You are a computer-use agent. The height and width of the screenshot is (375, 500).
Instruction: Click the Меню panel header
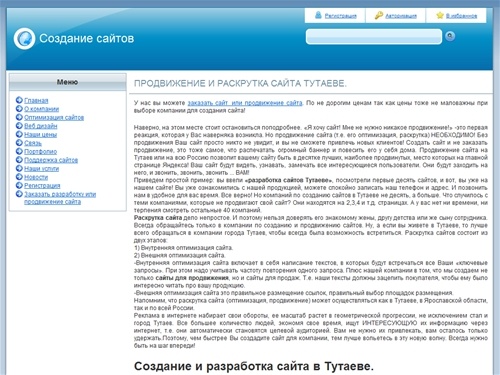click(x=68, y=82)
